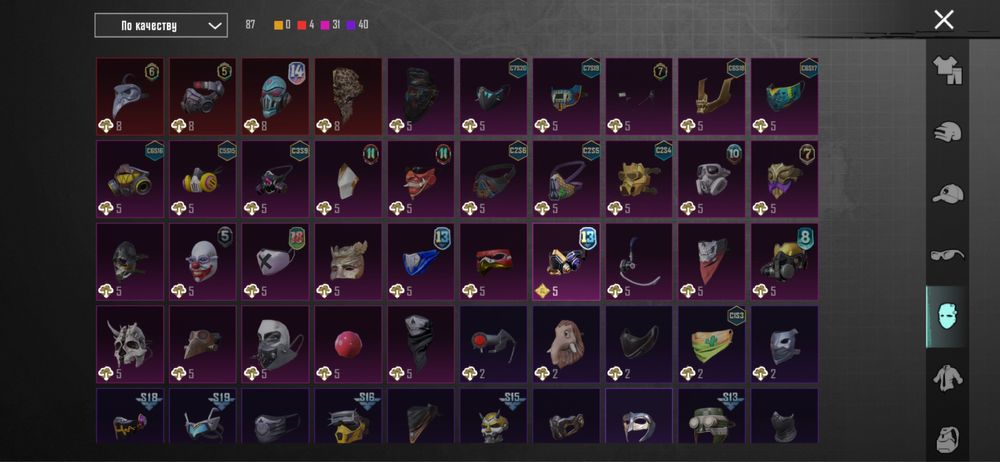The width and height of the screenshot is (1000, 462).
Task: Filter by the pink quality swatch
Action: (325, 25)
